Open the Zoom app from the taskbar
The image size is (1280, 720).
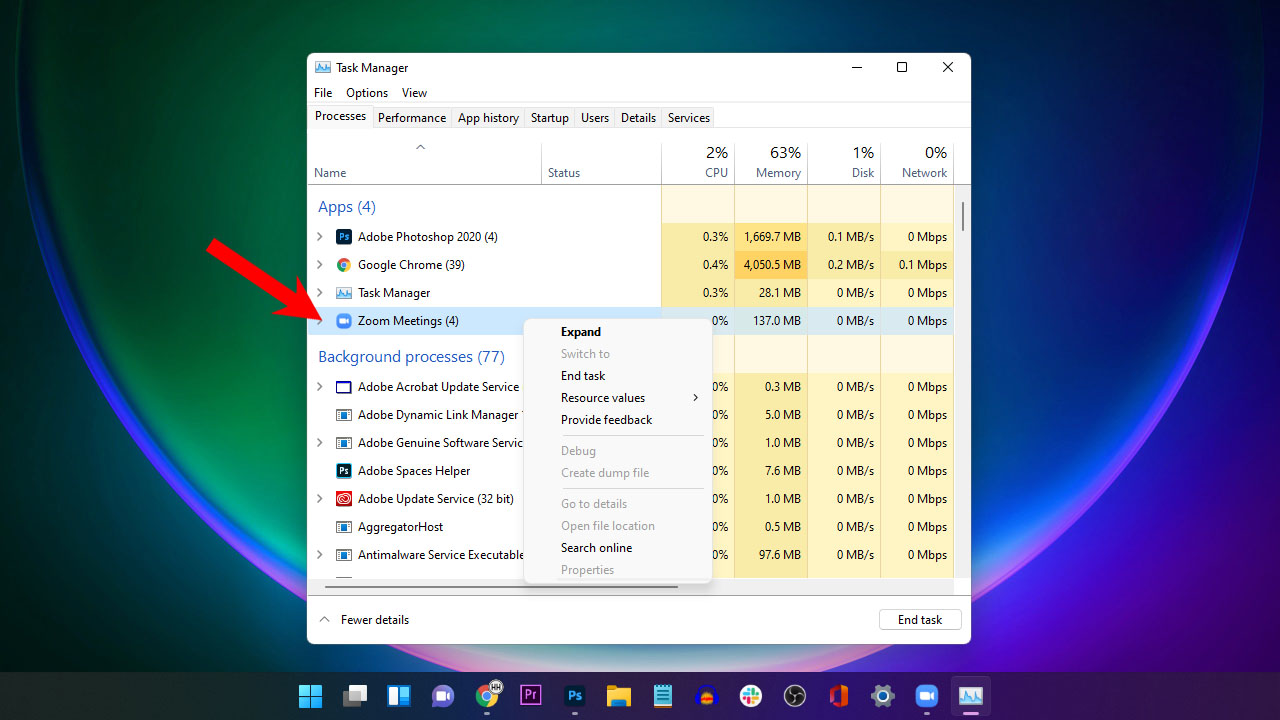[x=926, y=694]
